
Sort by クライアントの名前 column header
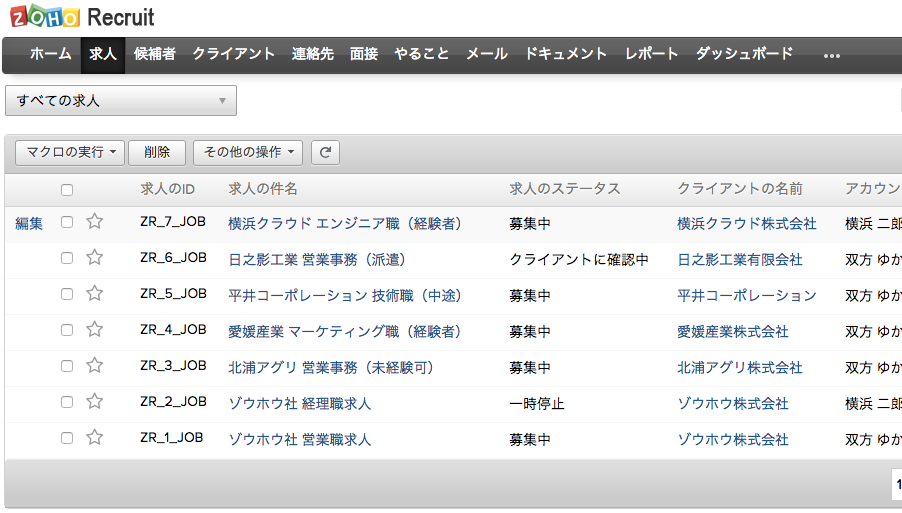(740, 189)
